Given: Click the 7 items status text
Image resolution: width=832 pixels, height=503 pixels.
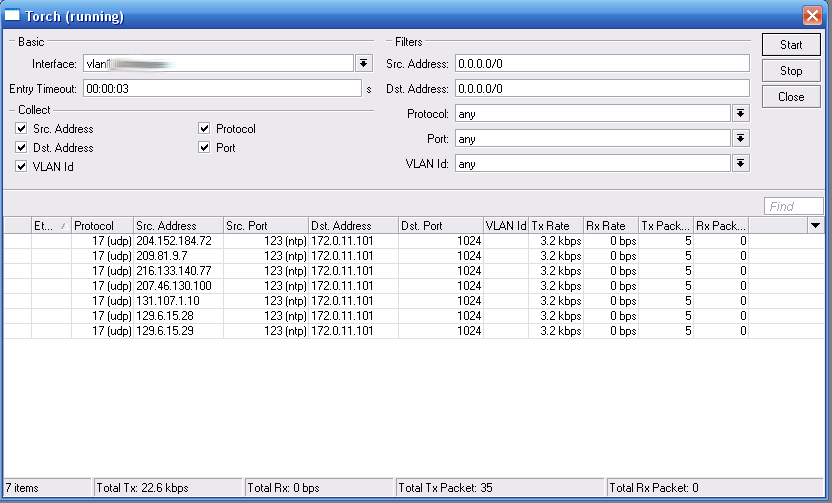Looking at the screenshot, I should click(x=22, y=488).
